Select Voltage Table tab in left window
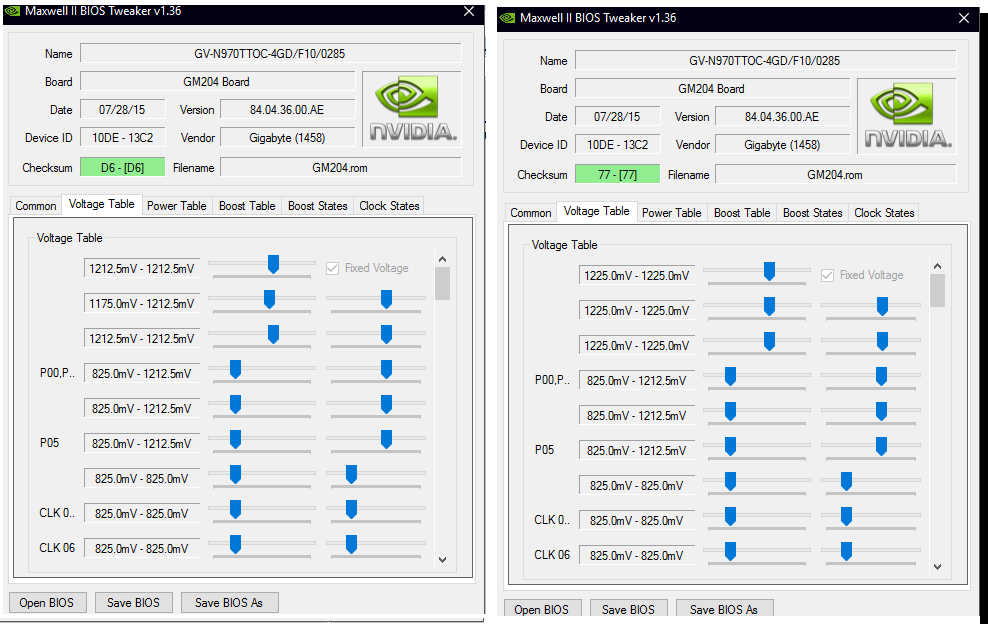The image size is (988, 624). (x=101, y=204)
